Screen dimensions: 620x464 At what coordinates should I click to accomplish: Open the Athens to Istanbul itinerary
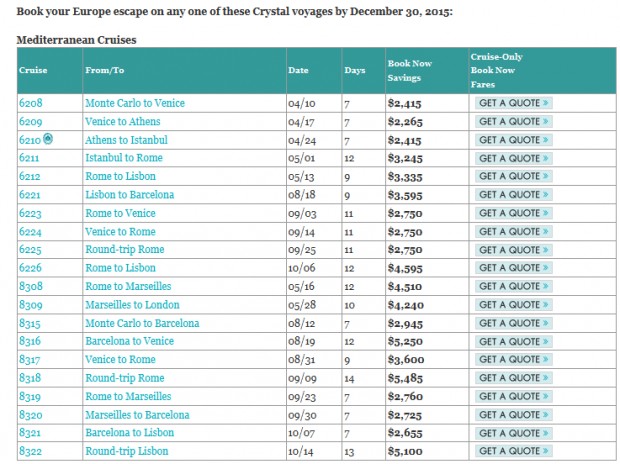(126, 140)
